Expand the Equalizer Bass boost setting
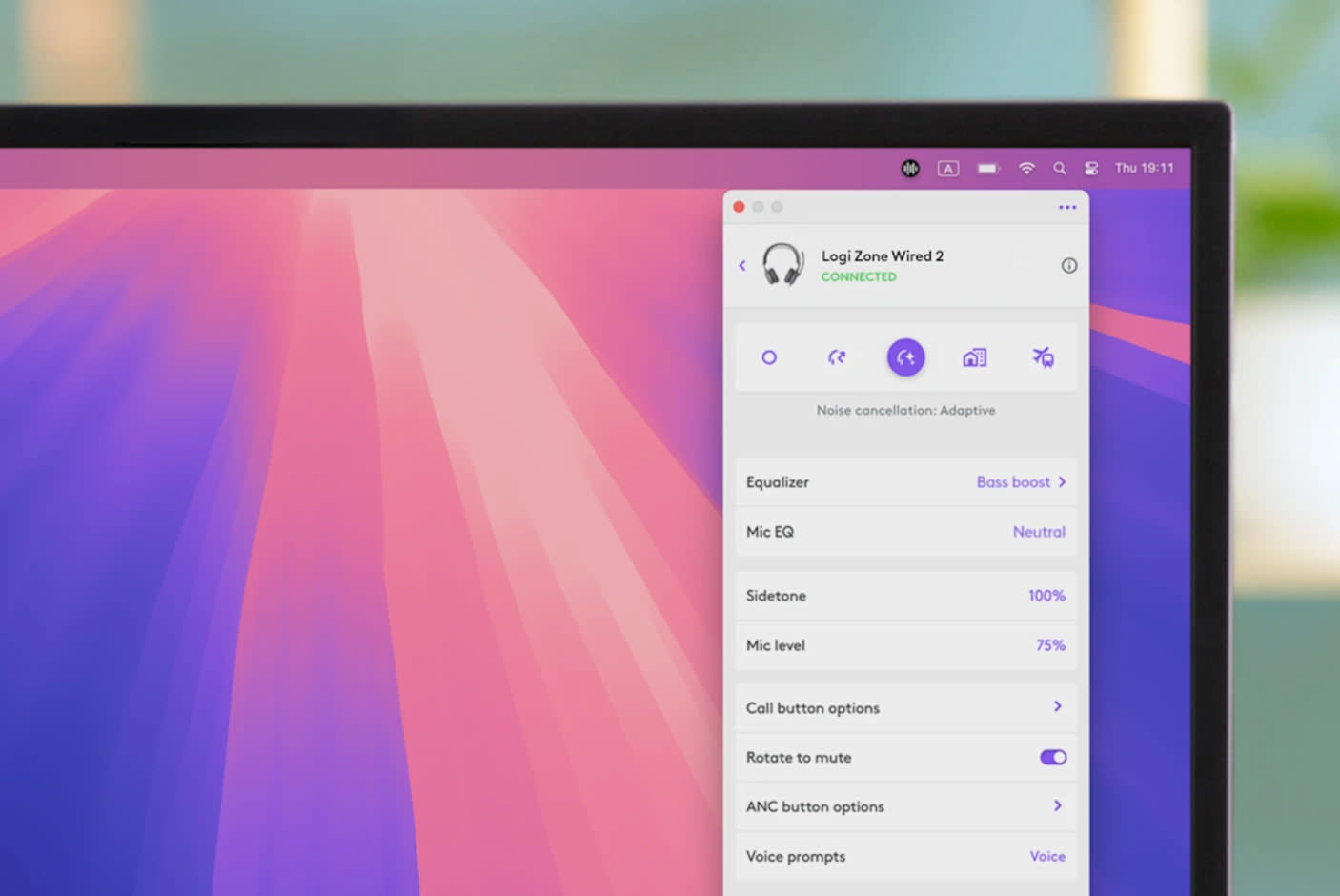 click(x=1021, y=482)
